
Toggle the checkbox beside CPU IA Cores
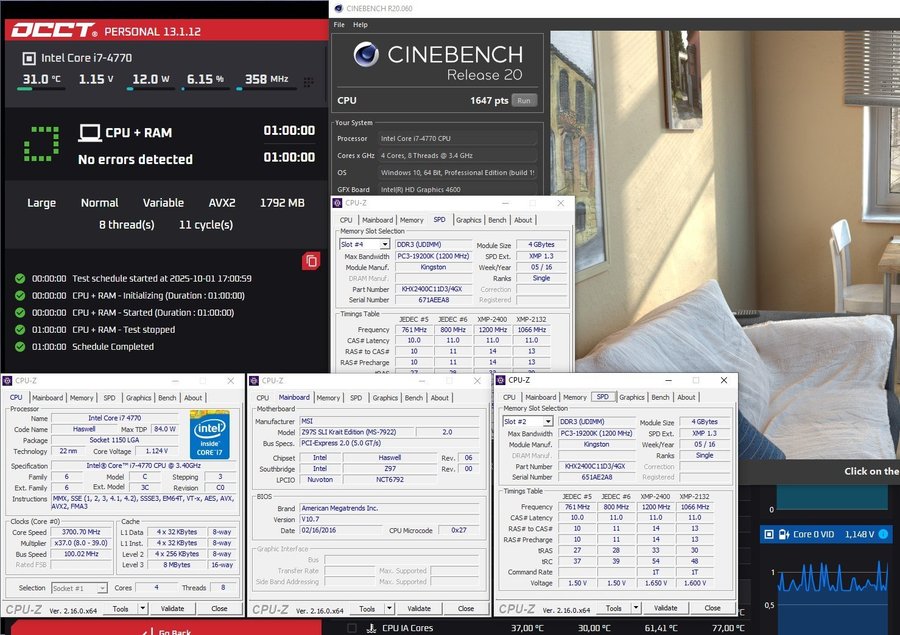(364, 628)
